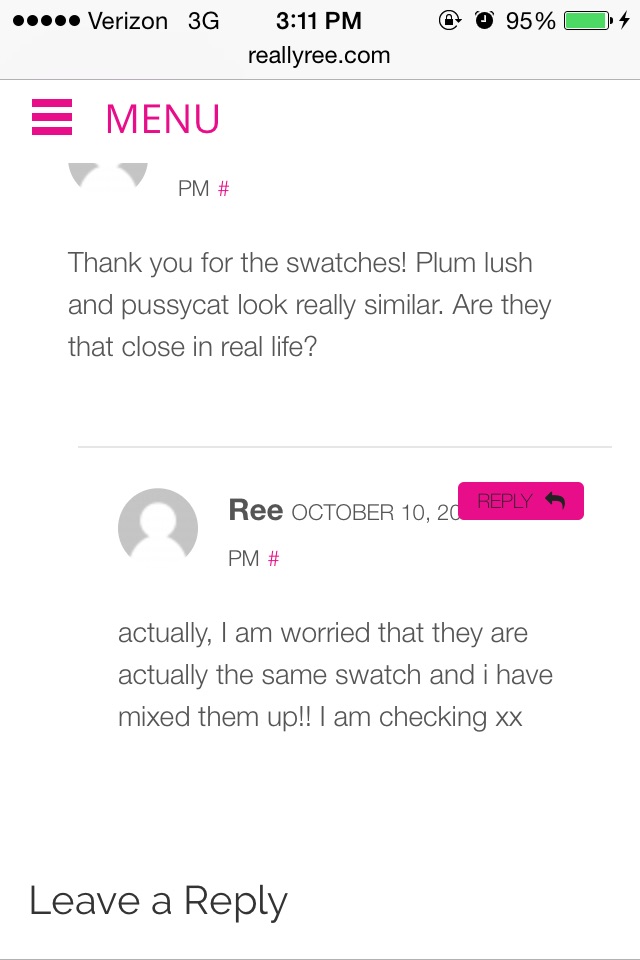Tap the 3:11 PM clock in status bar

click(318, 21)
